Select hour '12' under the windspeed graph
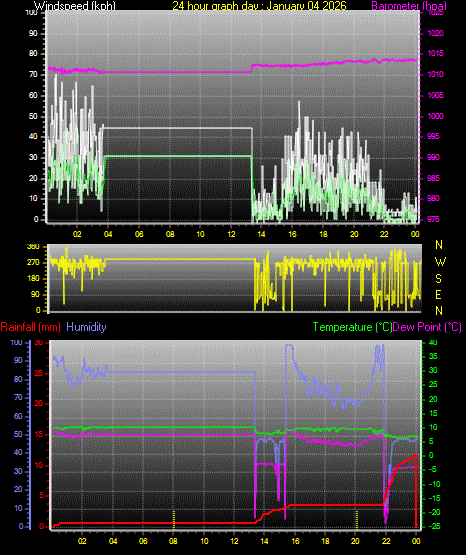 pyautogui.click(x=231, y=234)
